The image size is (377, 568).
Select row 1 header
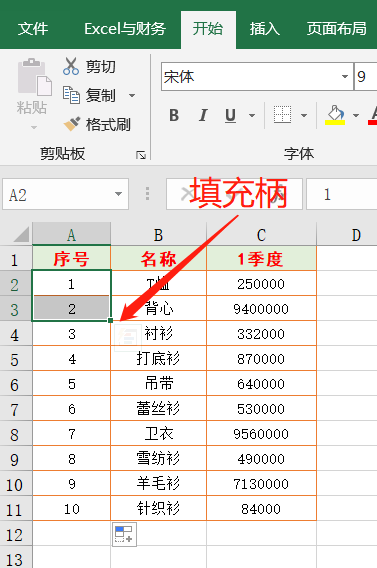(x=16, y=259)
